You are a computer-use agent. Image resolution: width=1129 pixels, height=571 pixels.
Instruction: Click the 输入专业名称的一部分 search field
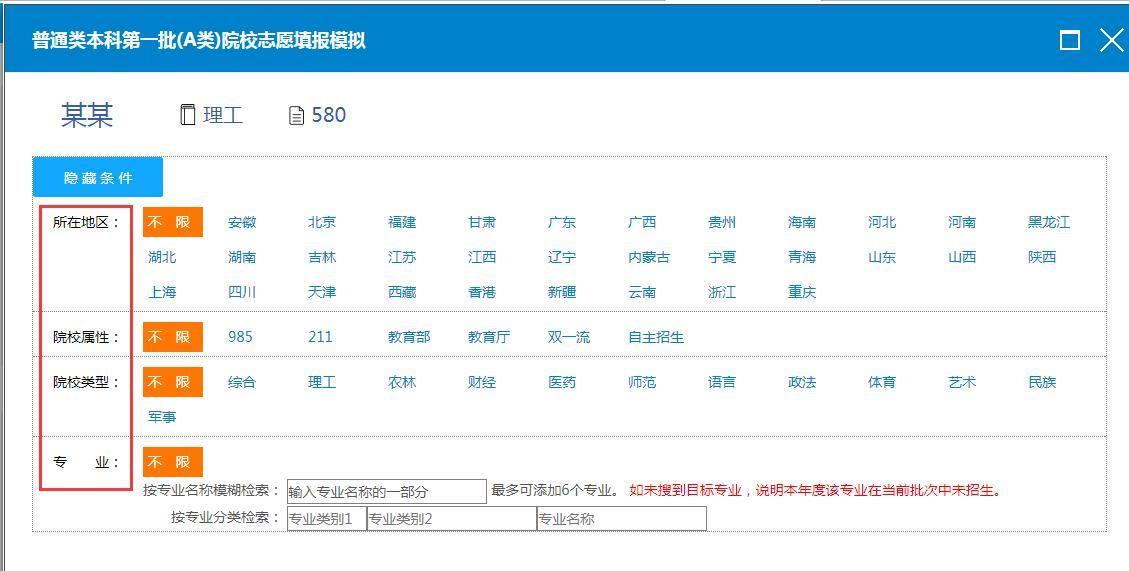(x=386, y=491)
